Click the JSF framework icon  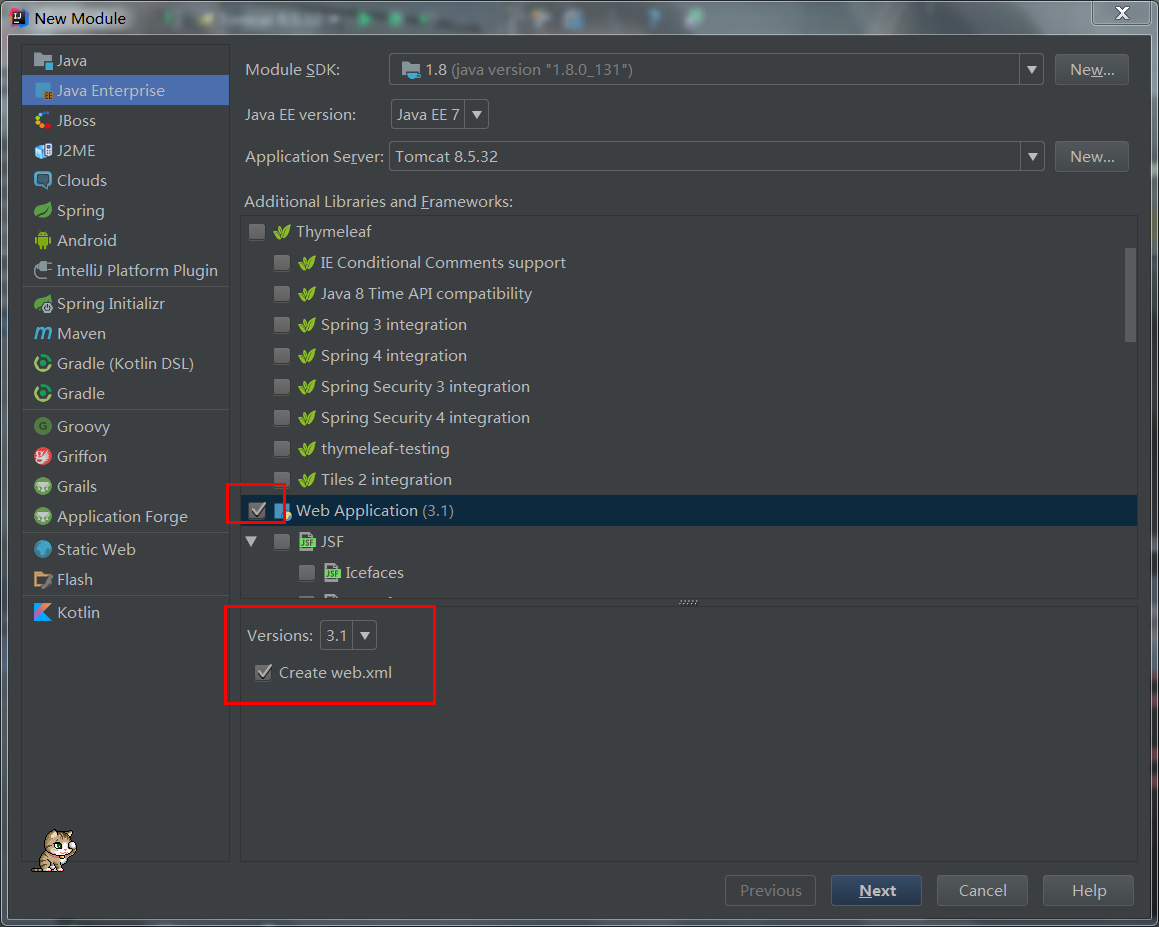click(x=307, y=542)
